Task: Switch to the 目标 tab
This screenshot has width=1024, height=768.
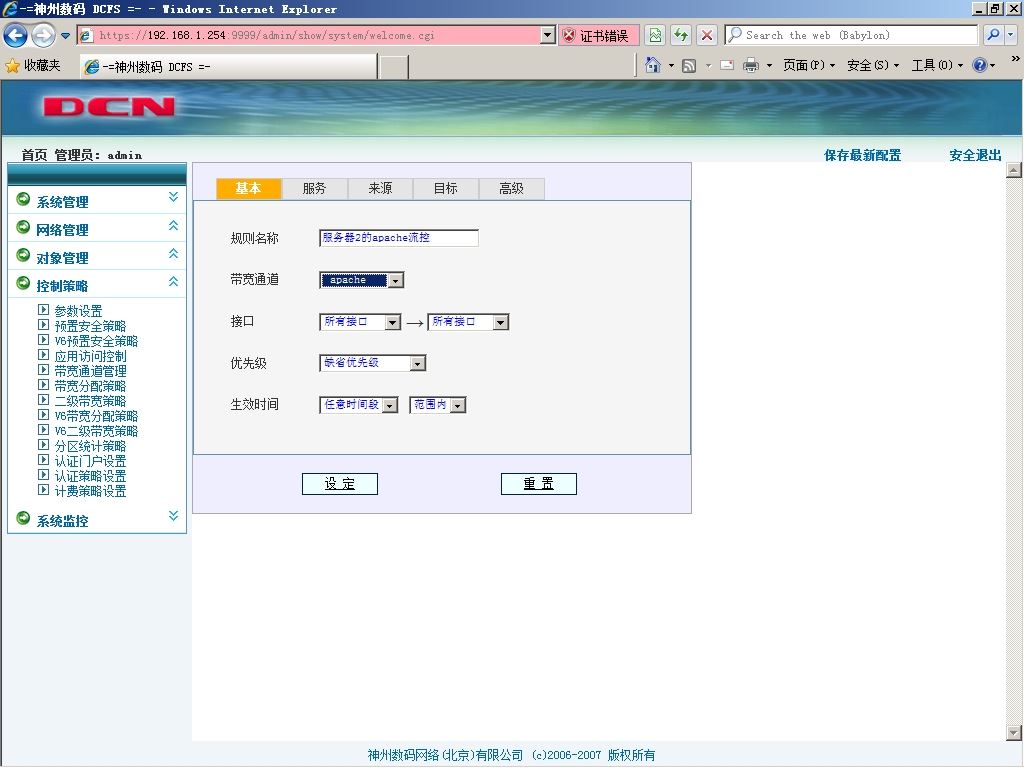Action: pos(446,188)
